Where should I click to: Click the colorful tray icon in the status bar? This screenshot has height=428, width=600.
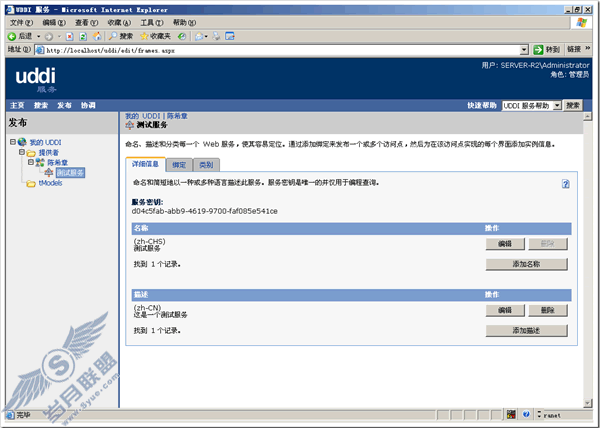[x=511, y=414]
